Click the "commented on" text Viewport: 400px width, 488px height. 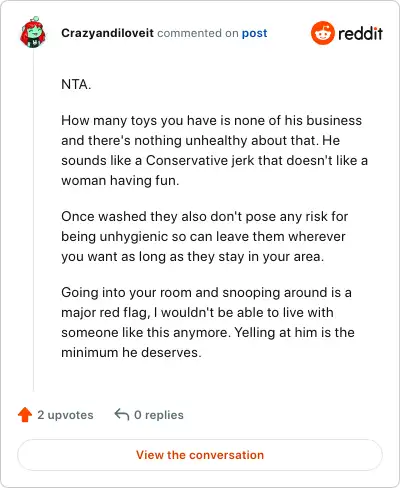(198, 33)
